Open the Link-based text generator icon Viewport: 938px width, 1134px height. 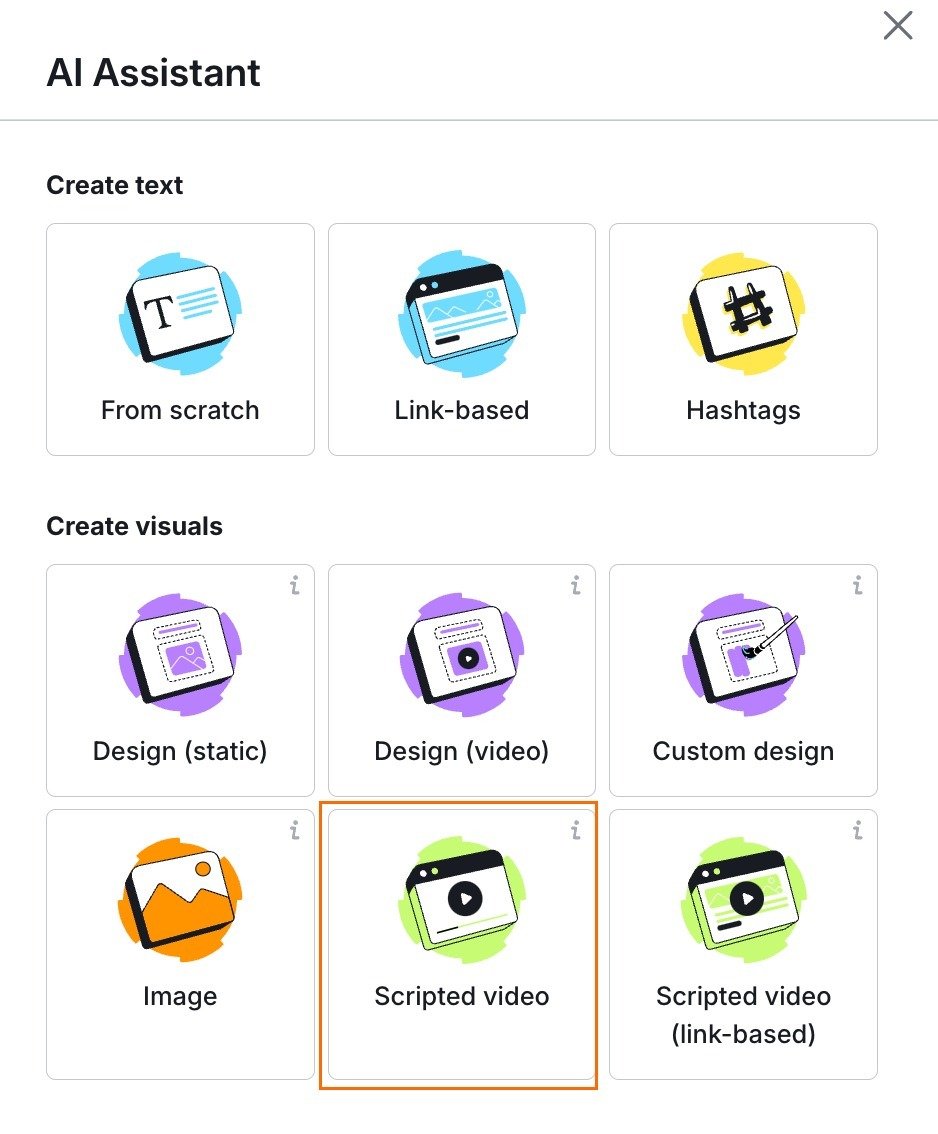click(461, 313)
